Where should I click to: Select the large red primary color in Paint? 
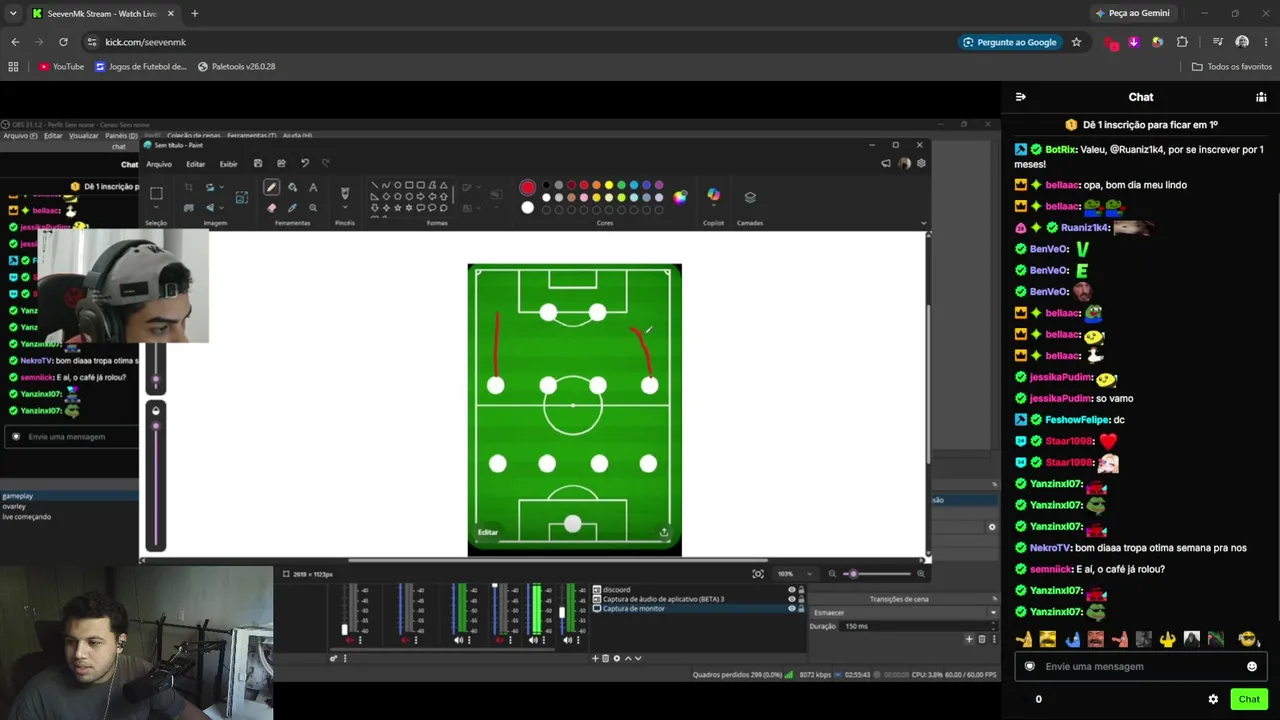tap(527, 187)
